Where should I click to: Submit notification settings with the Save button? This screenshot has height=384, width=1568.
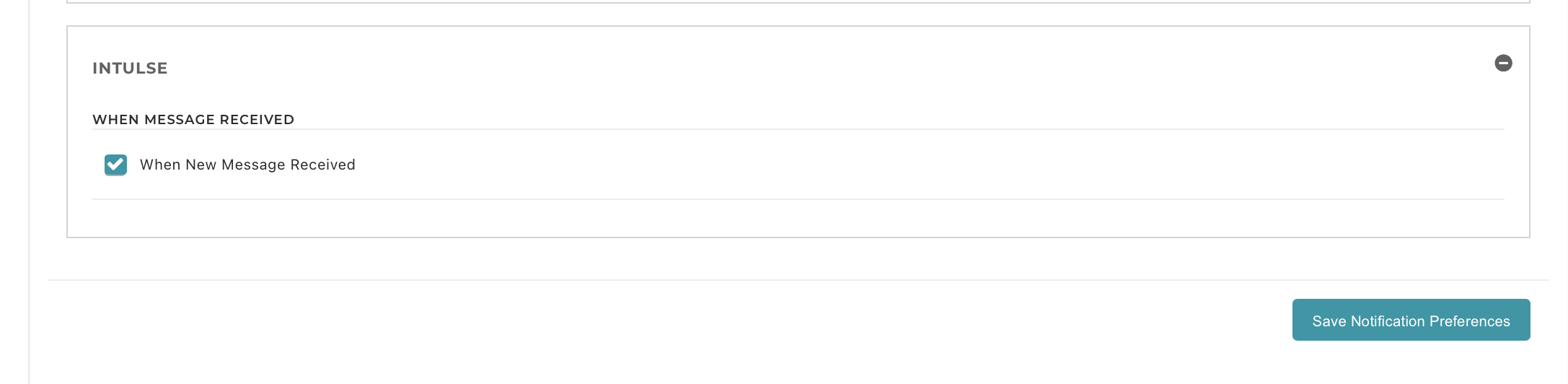point(1411,320)
